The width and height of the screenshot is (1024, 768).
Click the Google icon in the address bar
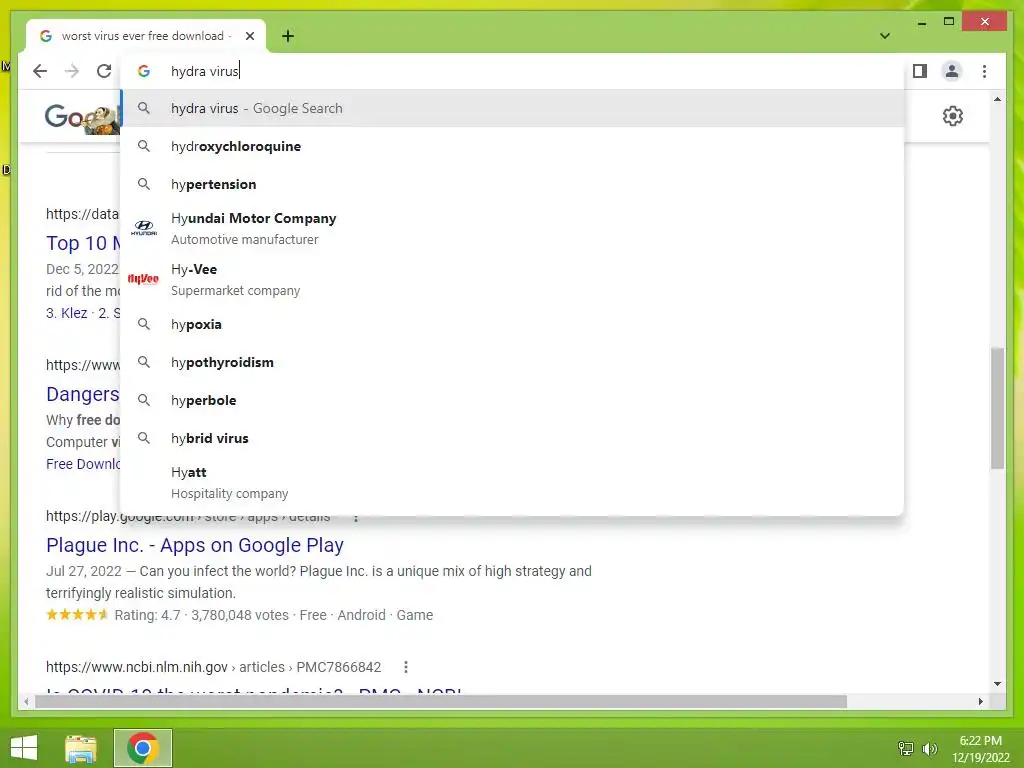pos(144,71)
